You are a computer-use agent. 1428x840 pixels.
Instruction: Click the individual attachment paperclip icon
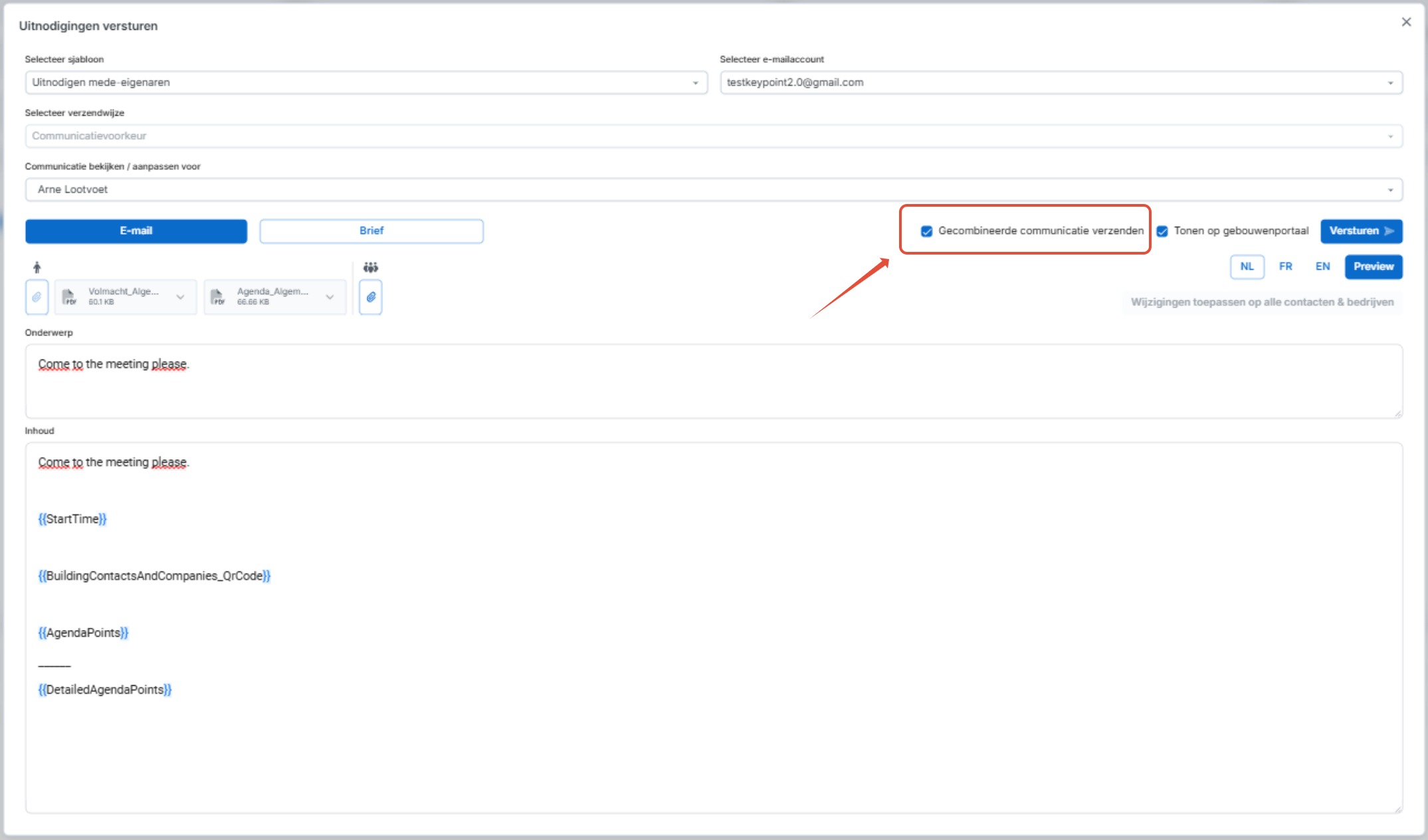point(37,297)
